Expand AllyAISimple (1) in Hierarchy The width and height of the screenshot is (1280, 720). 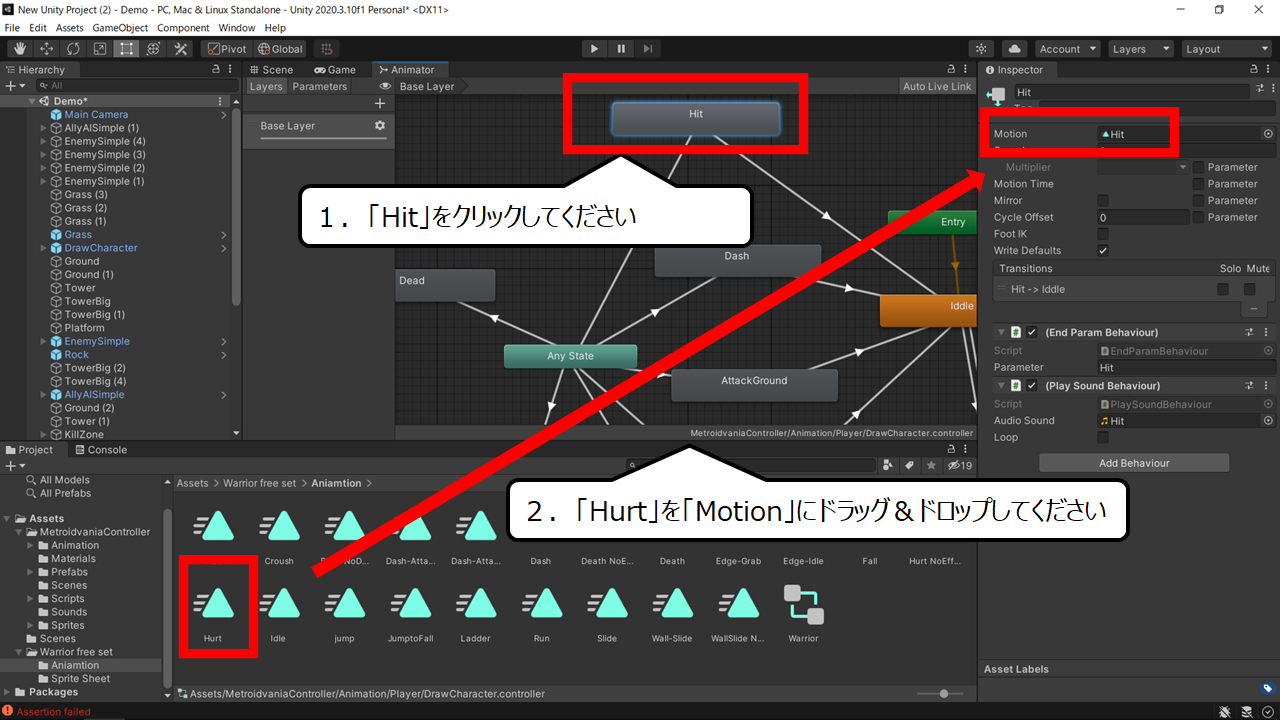coord(43,128)
